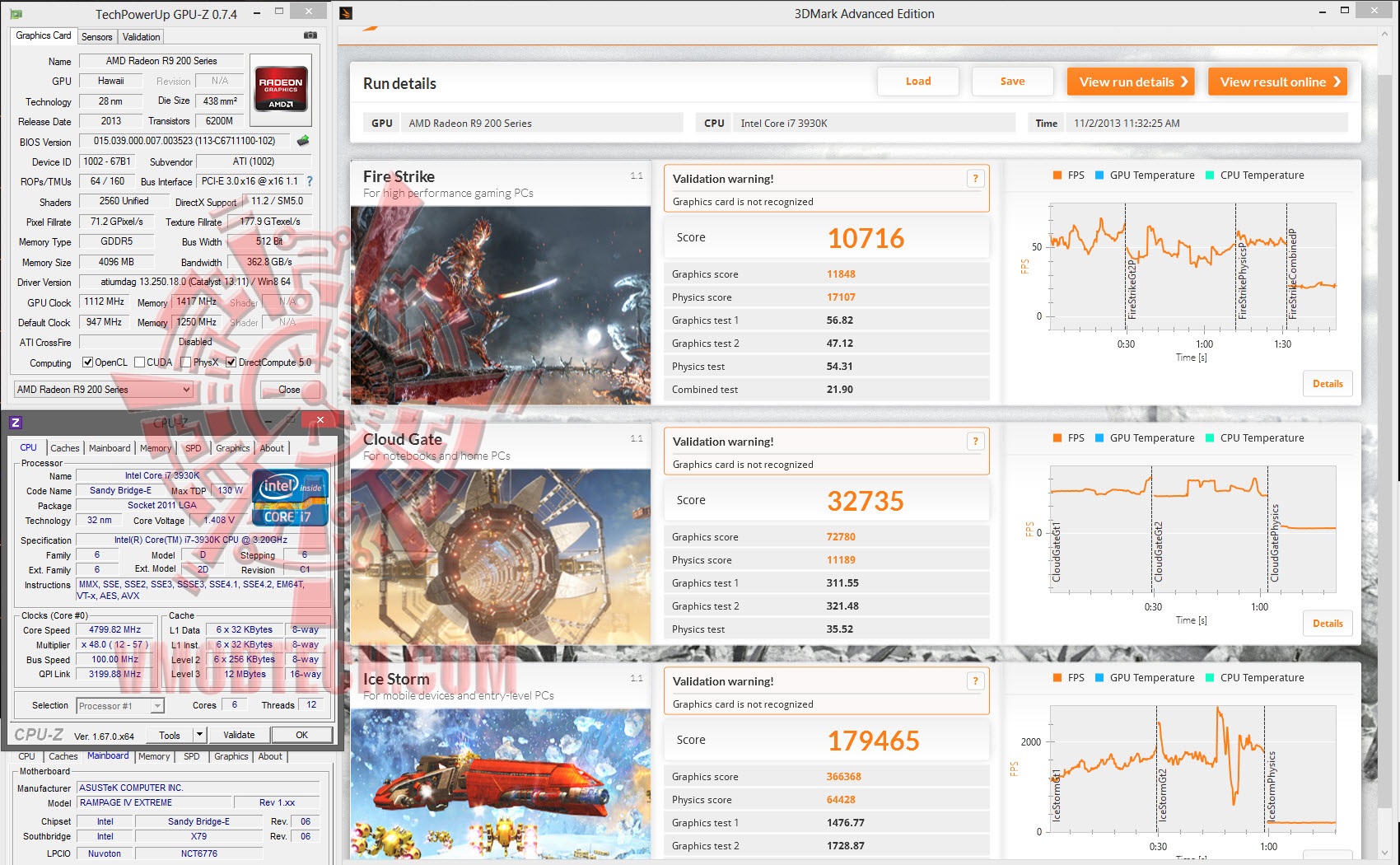The height and width of the screenshot is (865, 1400).
Task: Switch to the Sensors tab in GPU-Z
Action: 97,37
